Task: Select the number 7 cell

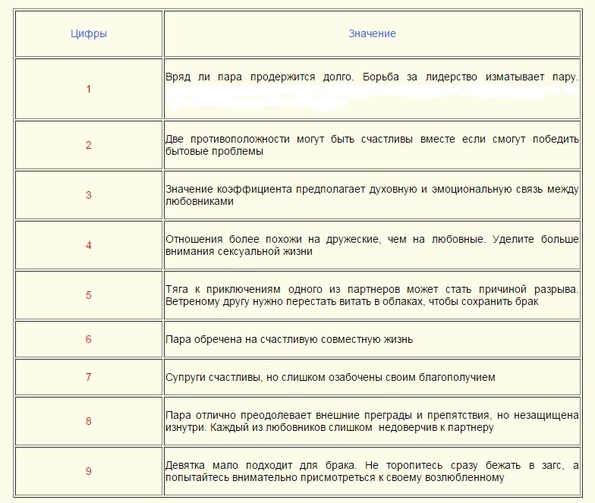Action: tap(88, 377)
